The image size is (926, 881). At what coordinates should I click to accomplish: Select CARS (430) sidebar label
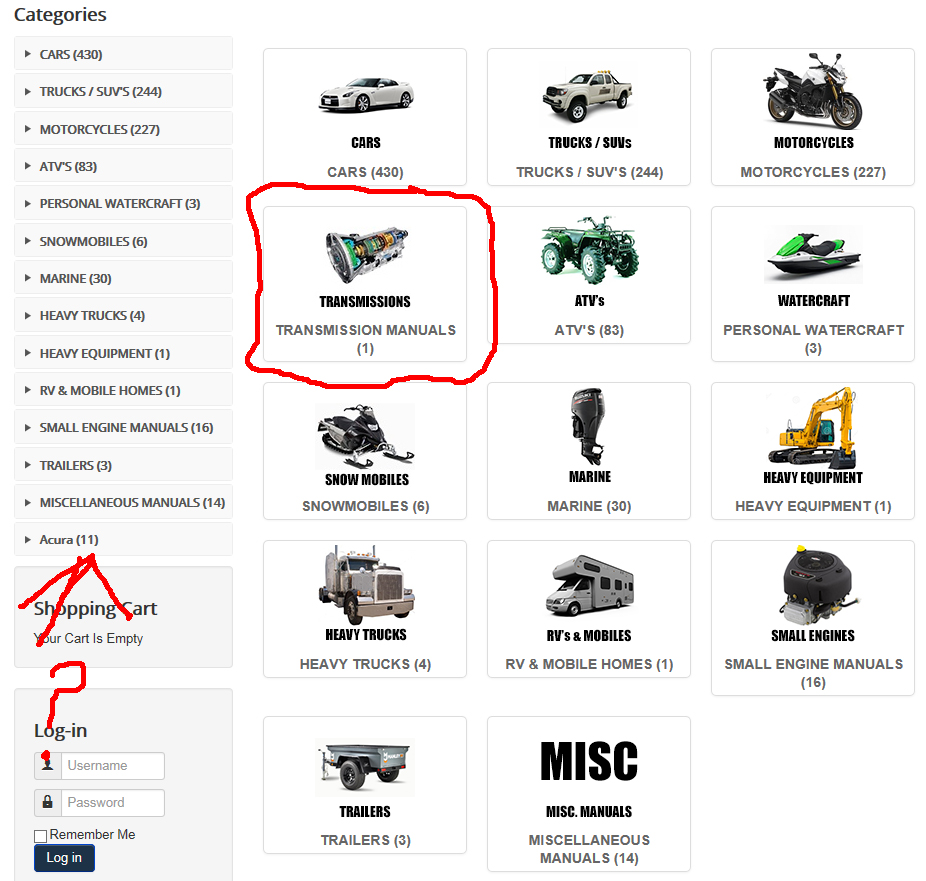[71, 54]
